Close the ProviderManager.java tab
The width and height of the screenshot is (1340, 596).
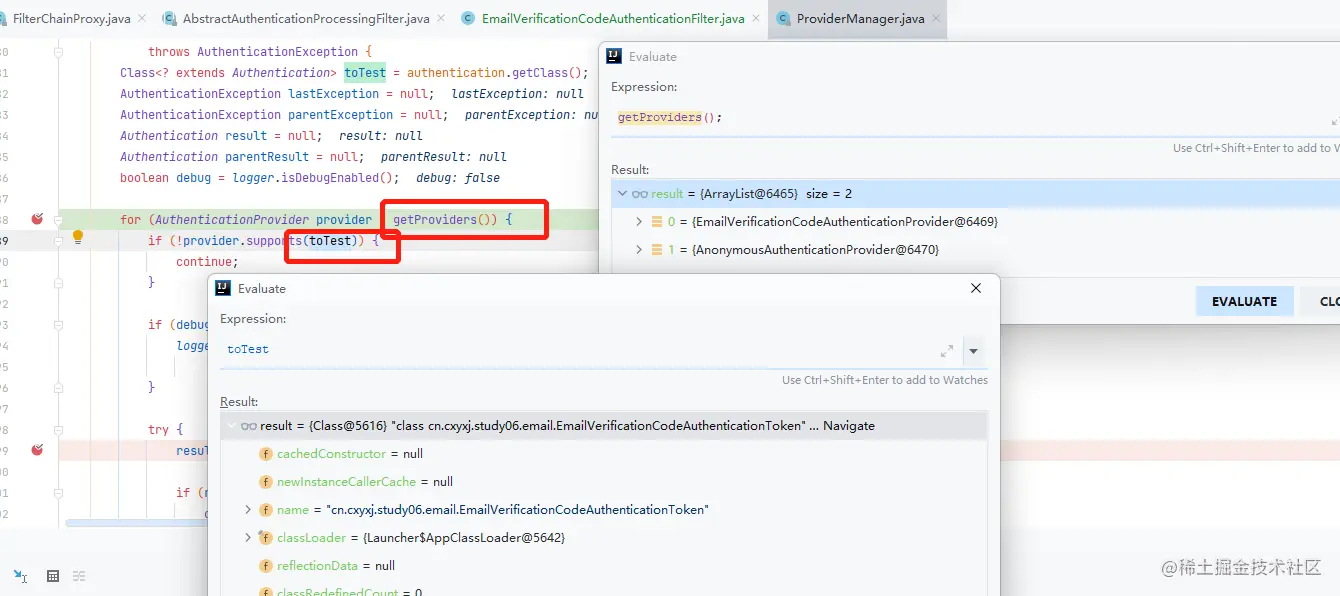(937, 19)
